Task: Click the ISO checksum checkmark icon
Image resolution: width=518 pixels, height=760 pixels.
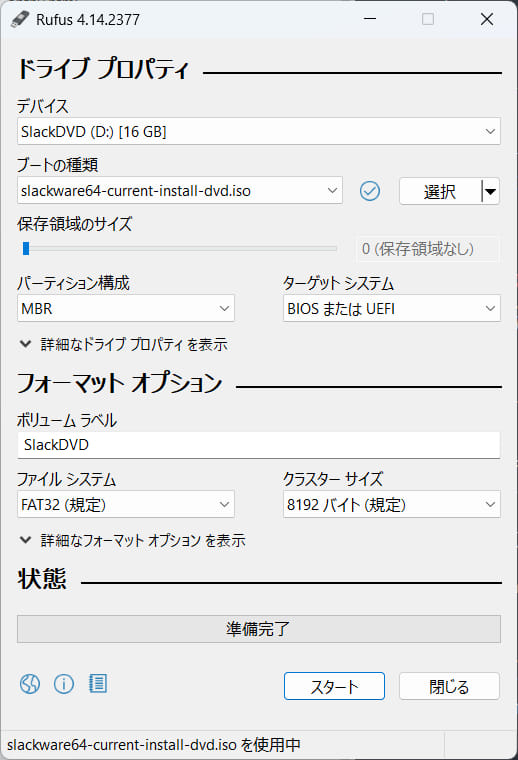Action: [x=370, y=191]
